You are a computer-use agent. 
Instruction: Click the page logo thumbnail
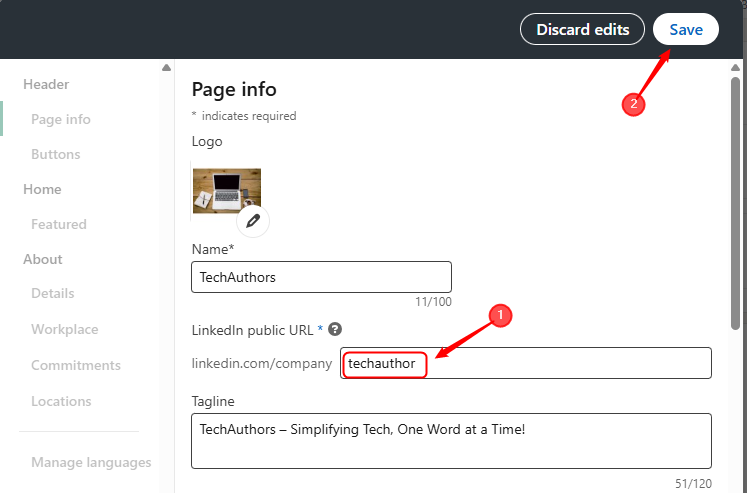tap(227, 191)
